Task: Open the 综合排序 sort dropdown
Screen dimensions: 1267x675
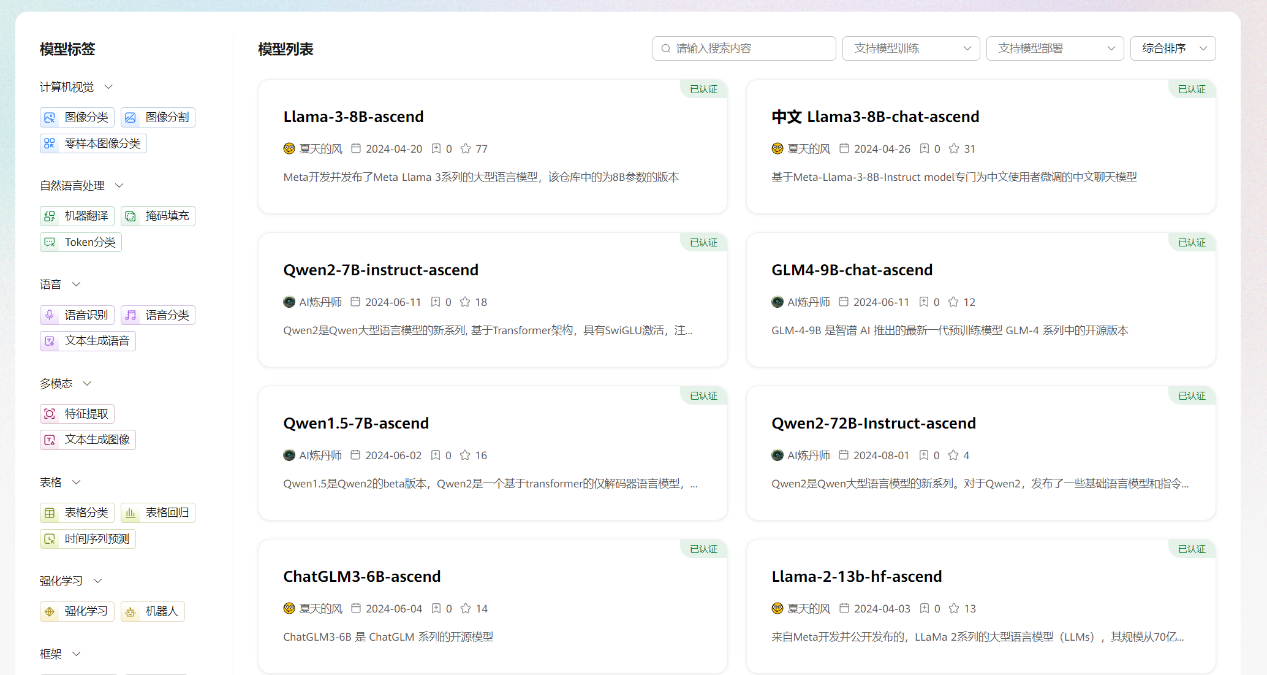Action: [x=1173, y=48]
